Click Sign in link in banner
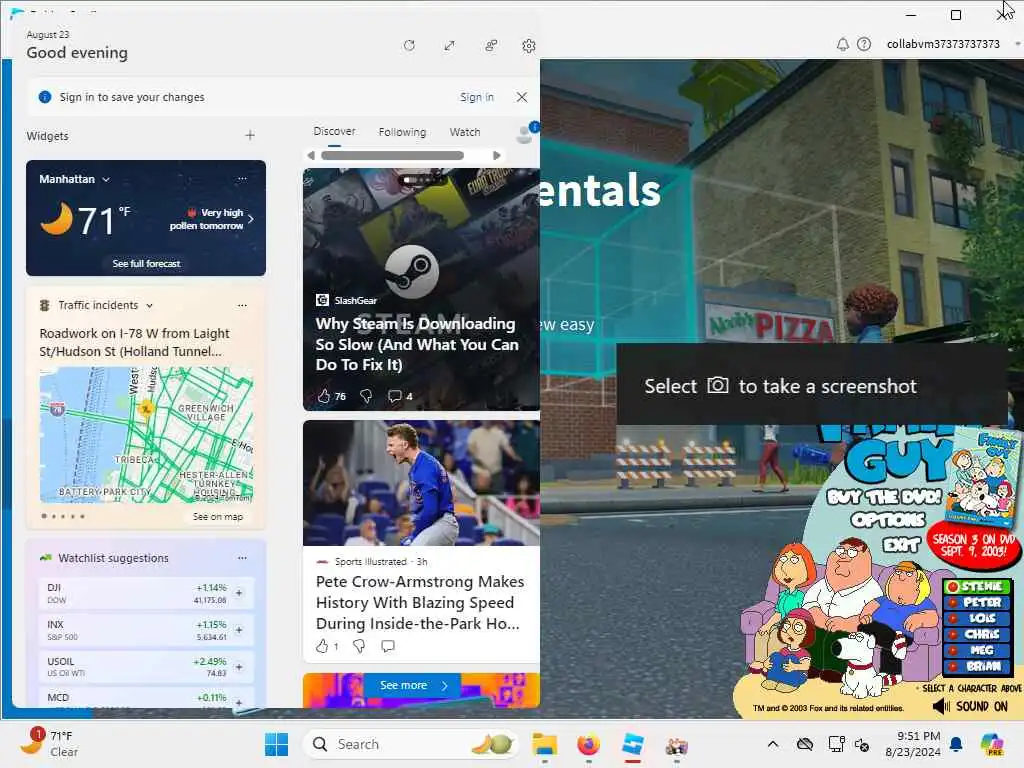This screenshot has width=1024, height=768. [x=477, y=97]
